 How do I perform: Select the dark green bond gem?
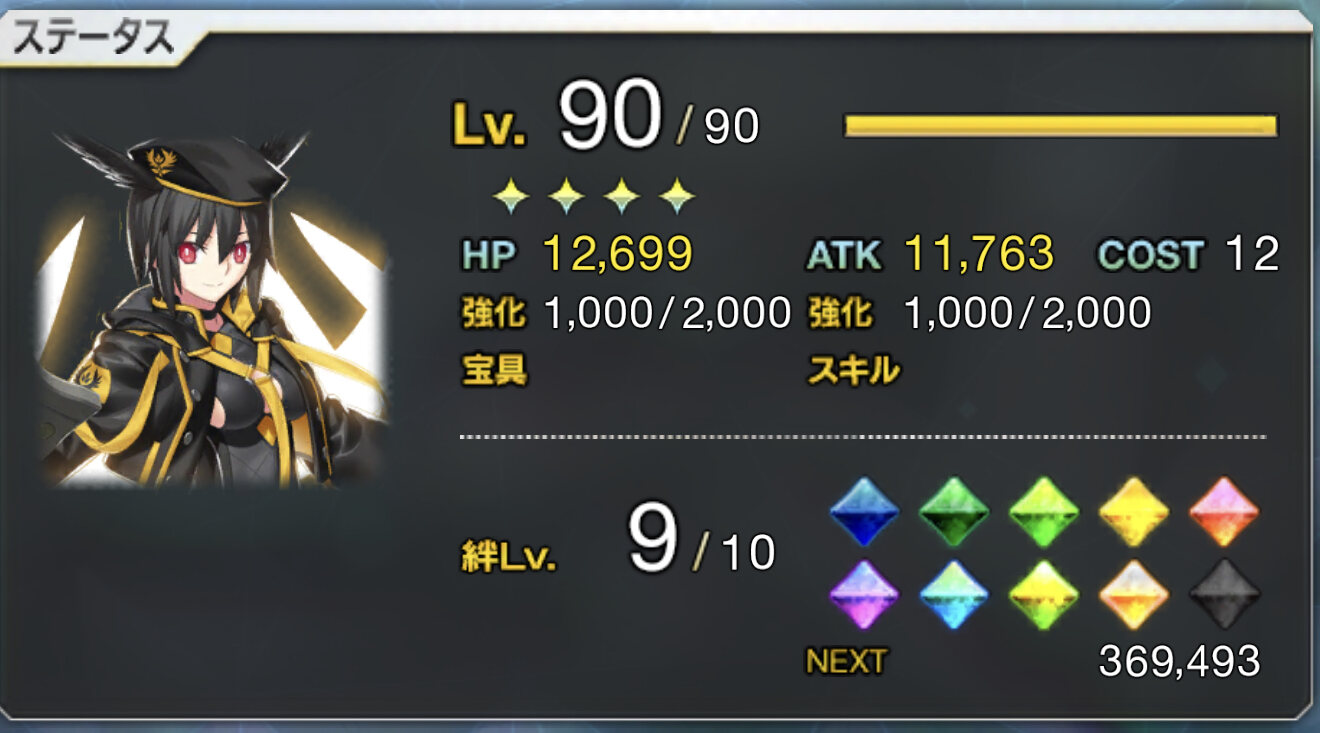[x=954, y=509]
